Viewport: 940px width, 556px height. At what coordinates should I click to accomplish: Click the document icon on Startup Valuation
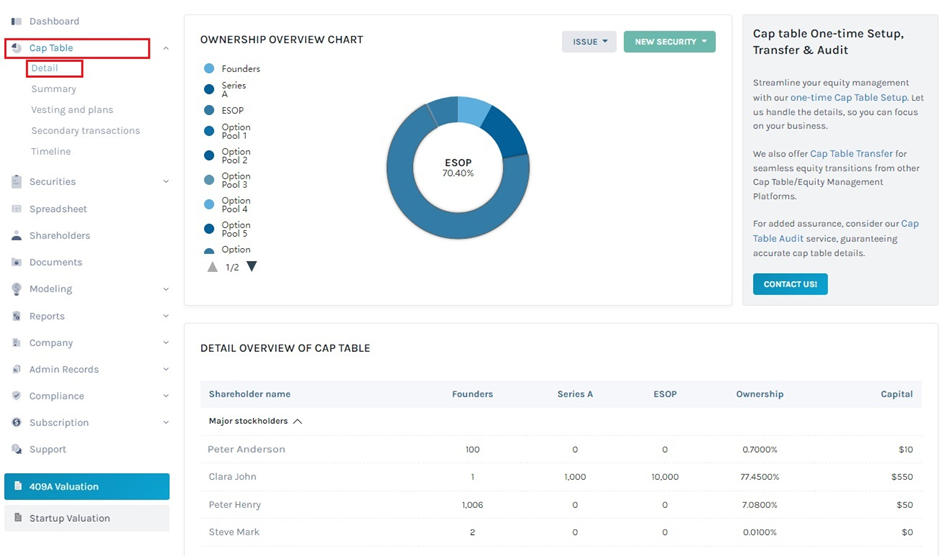18,518
